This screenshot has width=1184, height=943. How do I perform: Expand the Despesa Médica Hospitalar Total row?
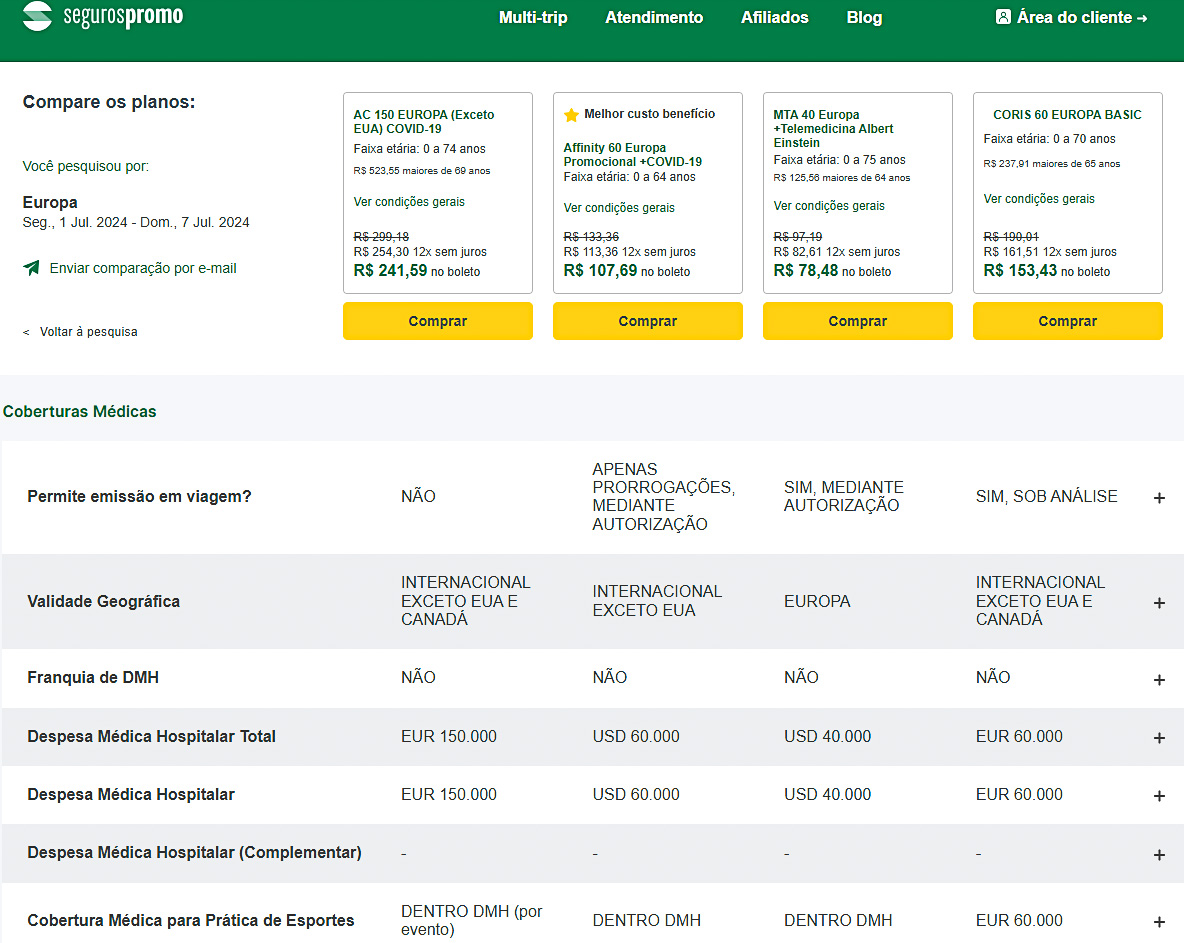[x=1159, y=738]
